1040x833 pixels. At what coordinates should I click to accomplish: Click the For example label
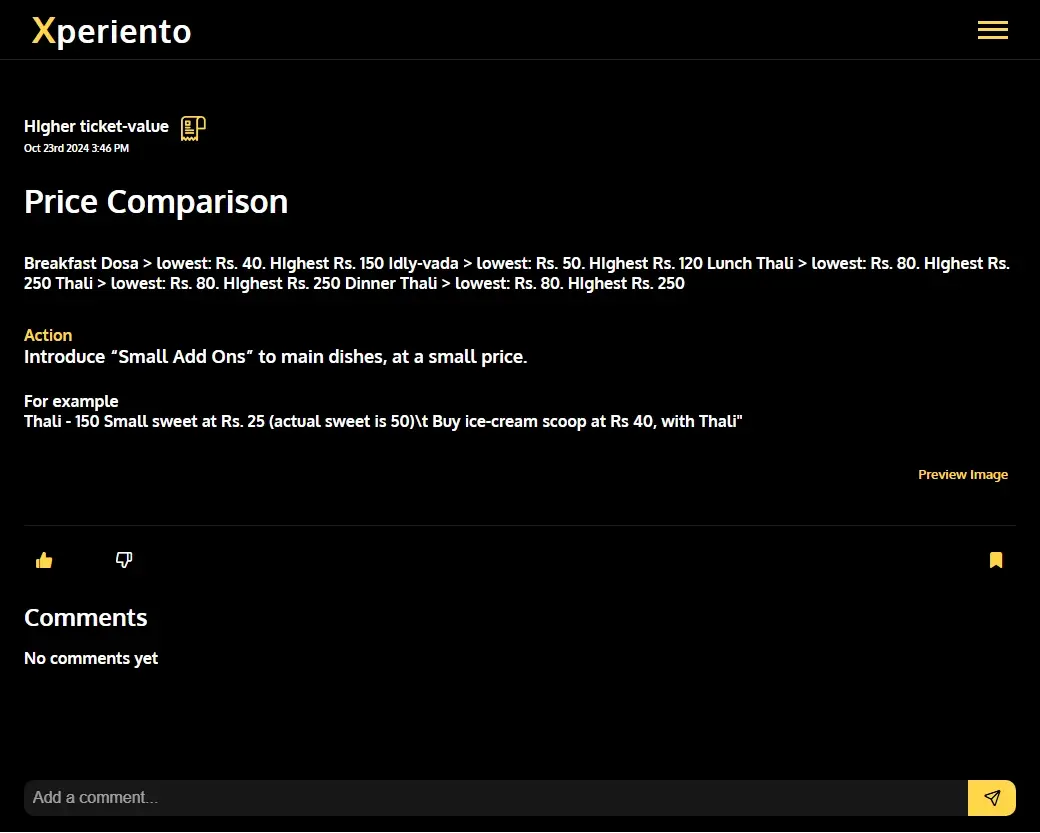click(x=71, y=401)
